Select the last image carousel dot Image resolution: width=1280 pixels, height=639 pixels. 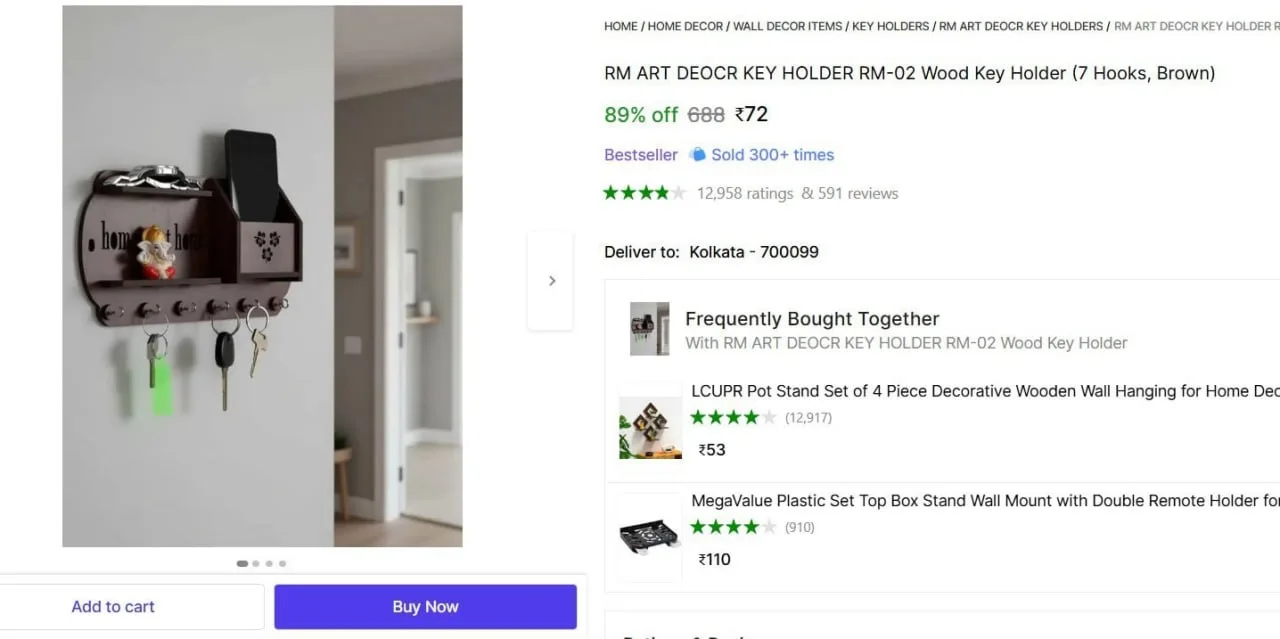pyautogui.click(x=282, y=564)
